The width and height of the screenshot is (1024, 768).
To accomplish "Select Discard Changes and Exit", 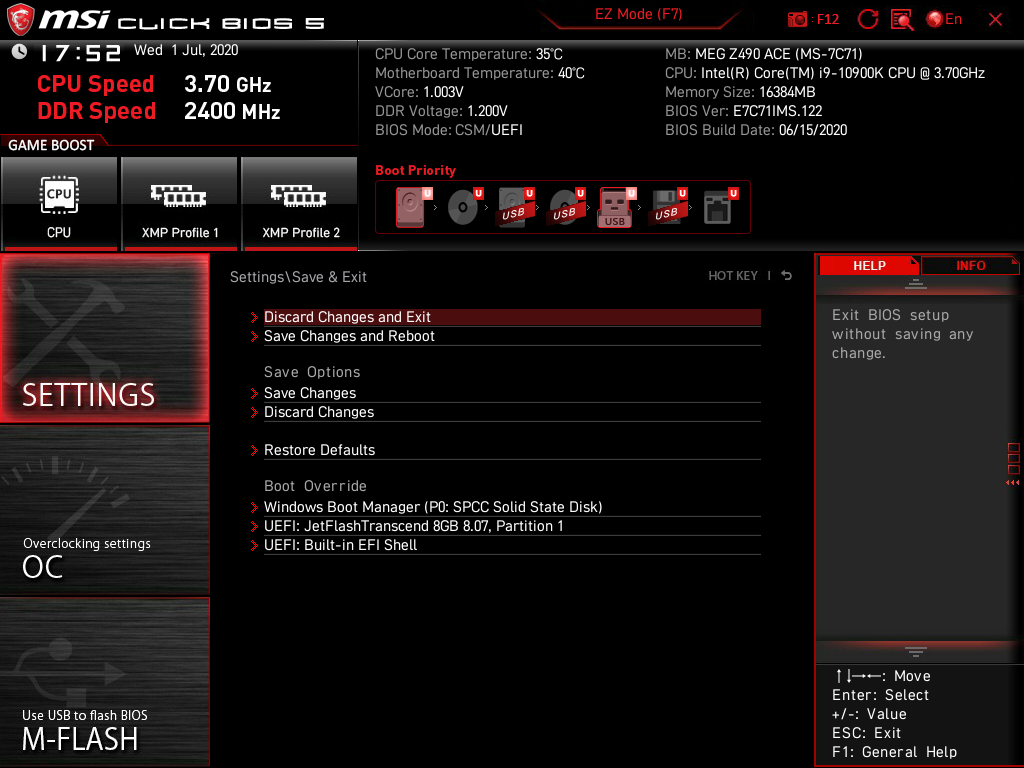I will (347, 316).
